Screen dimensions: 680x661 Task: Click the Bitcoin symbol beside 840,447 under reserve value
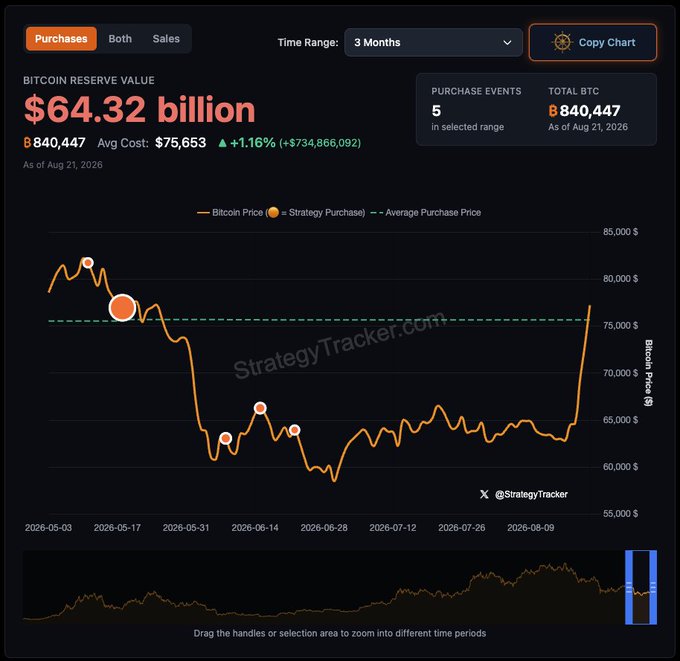coord(27,143)
